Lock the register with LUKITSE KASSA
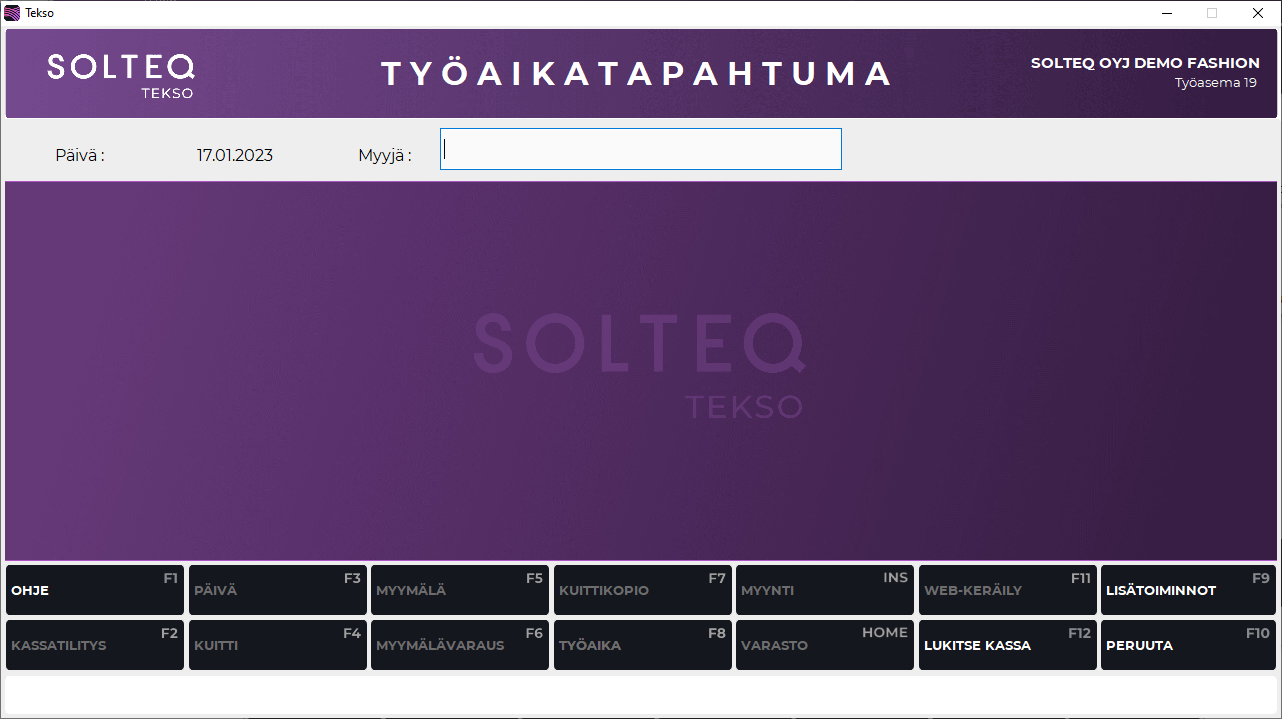1282x719 pixels. [x=1007, y=645]
